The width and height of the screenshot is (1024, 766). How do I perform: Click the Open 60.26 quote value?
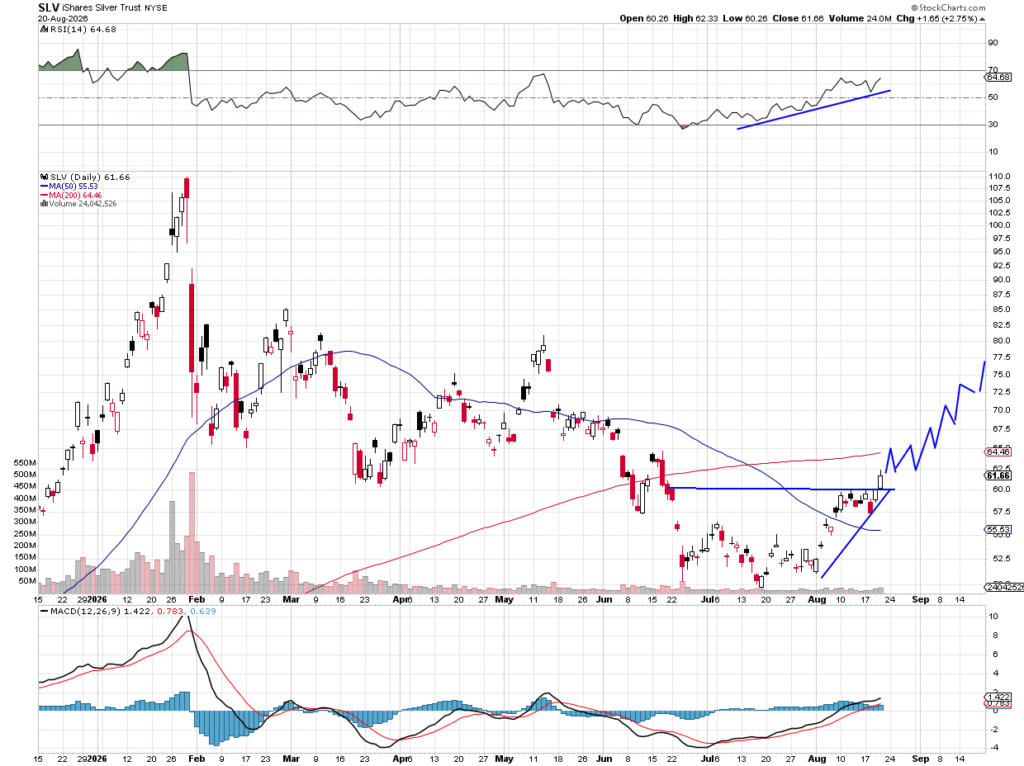tap(644, 18)
